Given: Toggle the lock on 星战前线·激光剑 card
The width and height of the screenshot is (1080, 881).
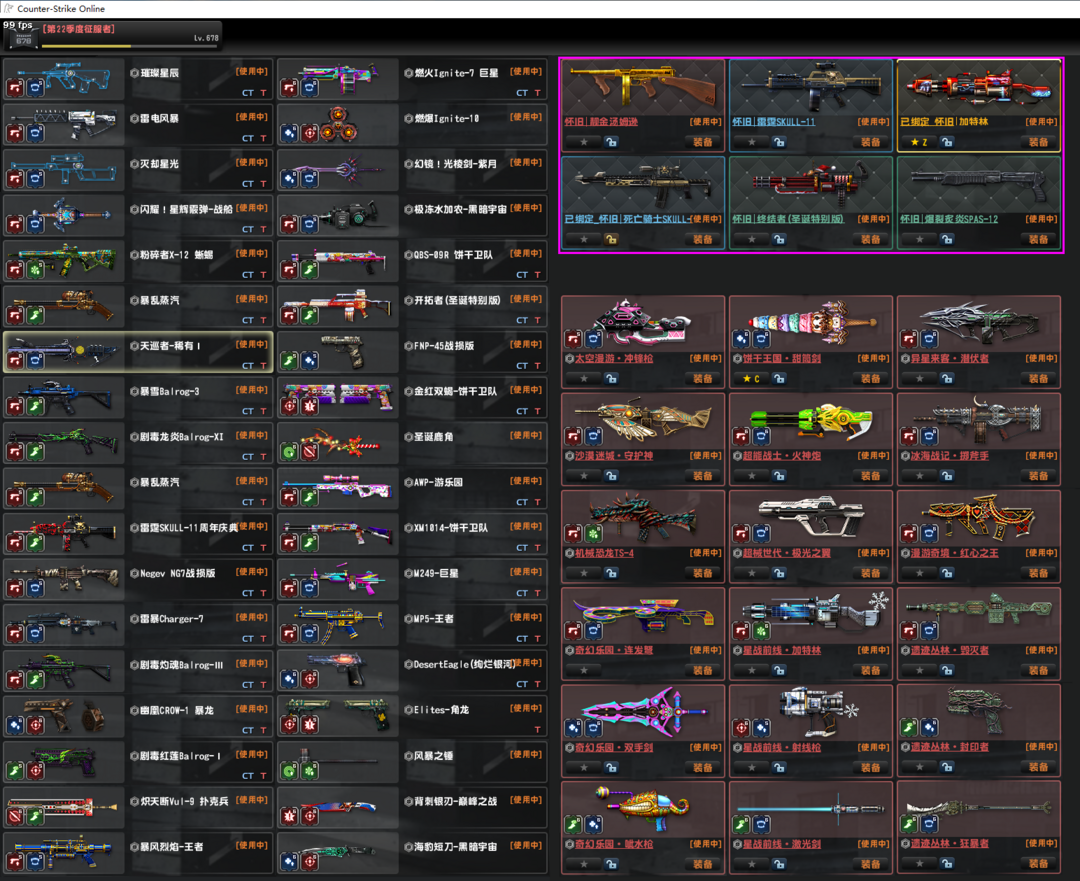Looking at the screenshot, I should pos(779,864).
